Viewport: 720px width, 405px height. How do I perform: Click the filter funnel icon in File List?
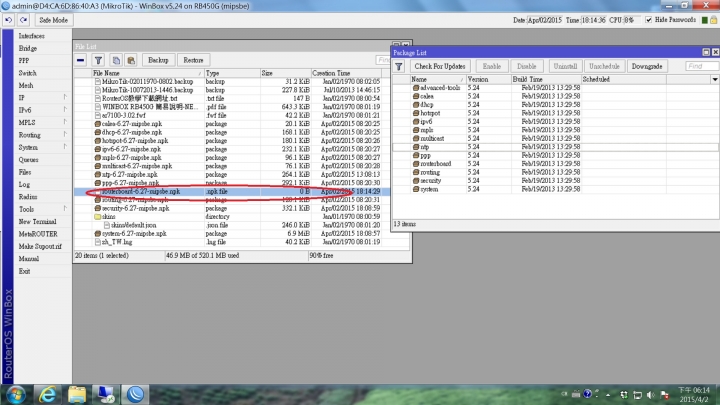point(98,60)
